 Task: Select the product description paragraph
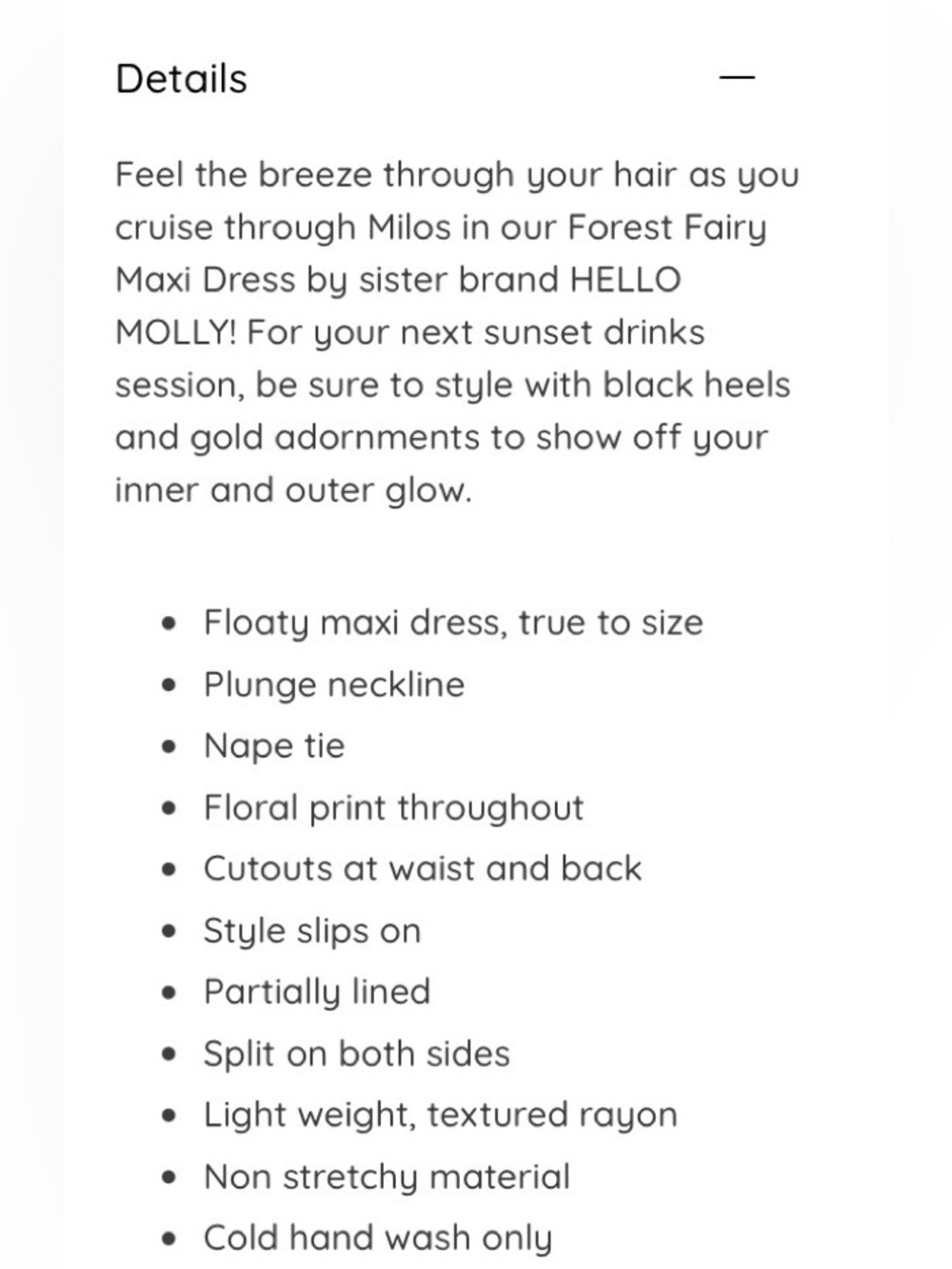click(457, 332)
